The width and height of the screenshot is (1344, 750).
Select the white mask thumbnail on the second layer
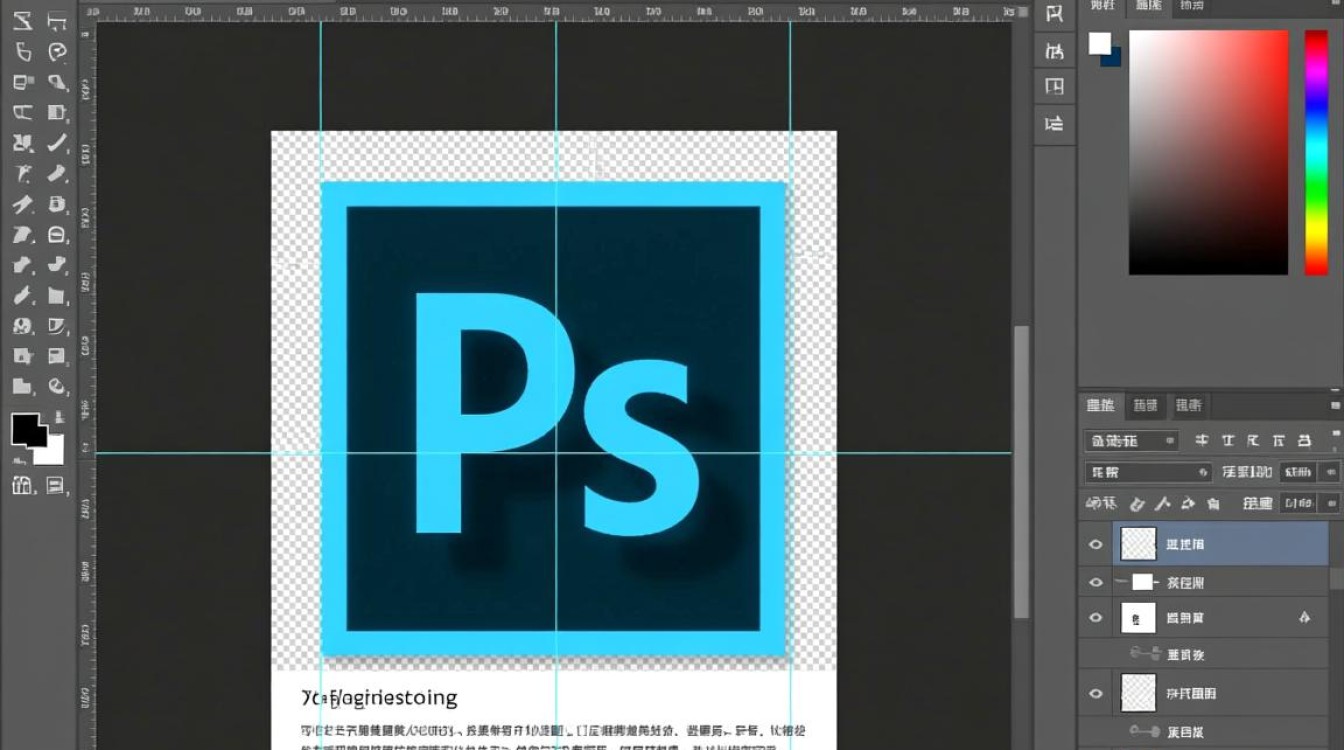click(1142, 582)
